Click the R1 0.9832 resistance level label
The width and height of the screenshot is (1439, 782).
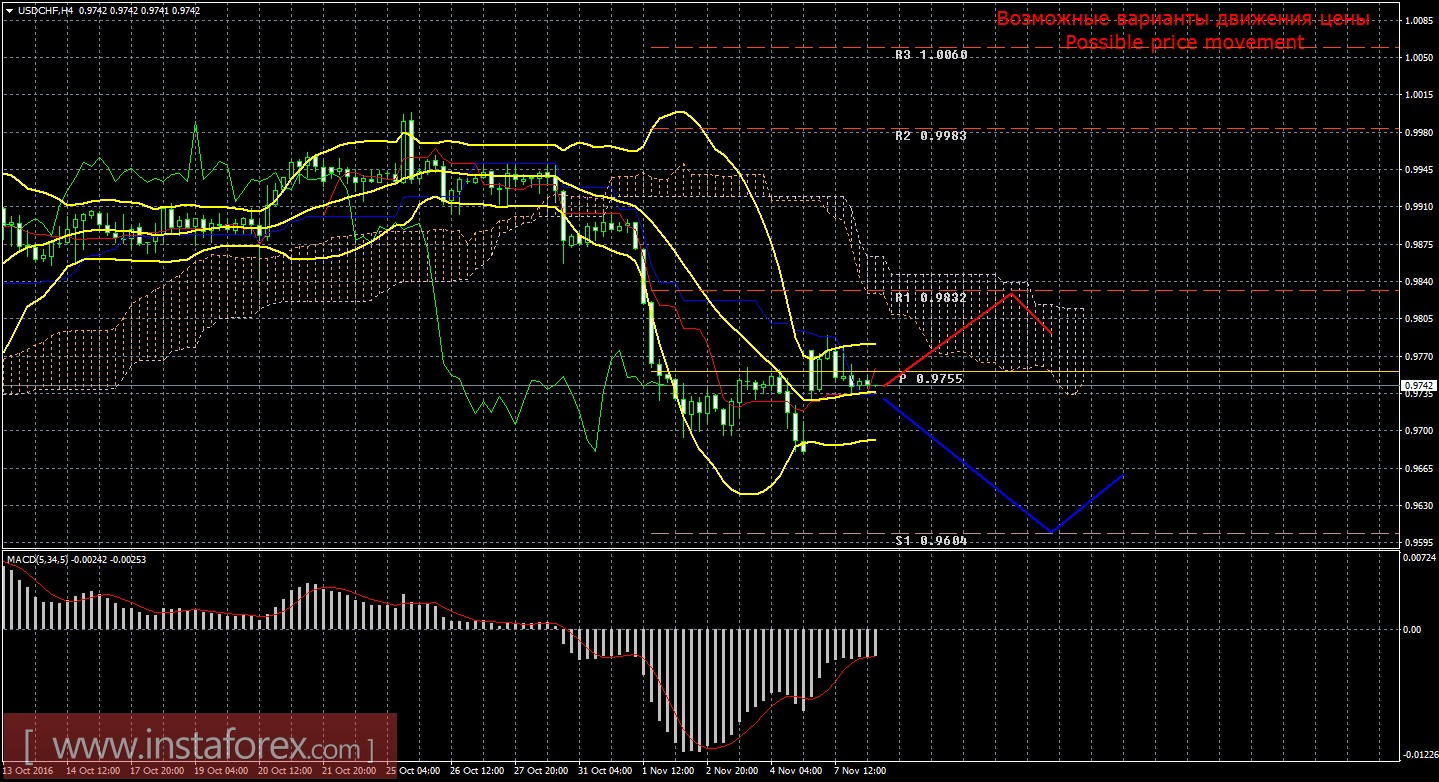coord(930,297)
